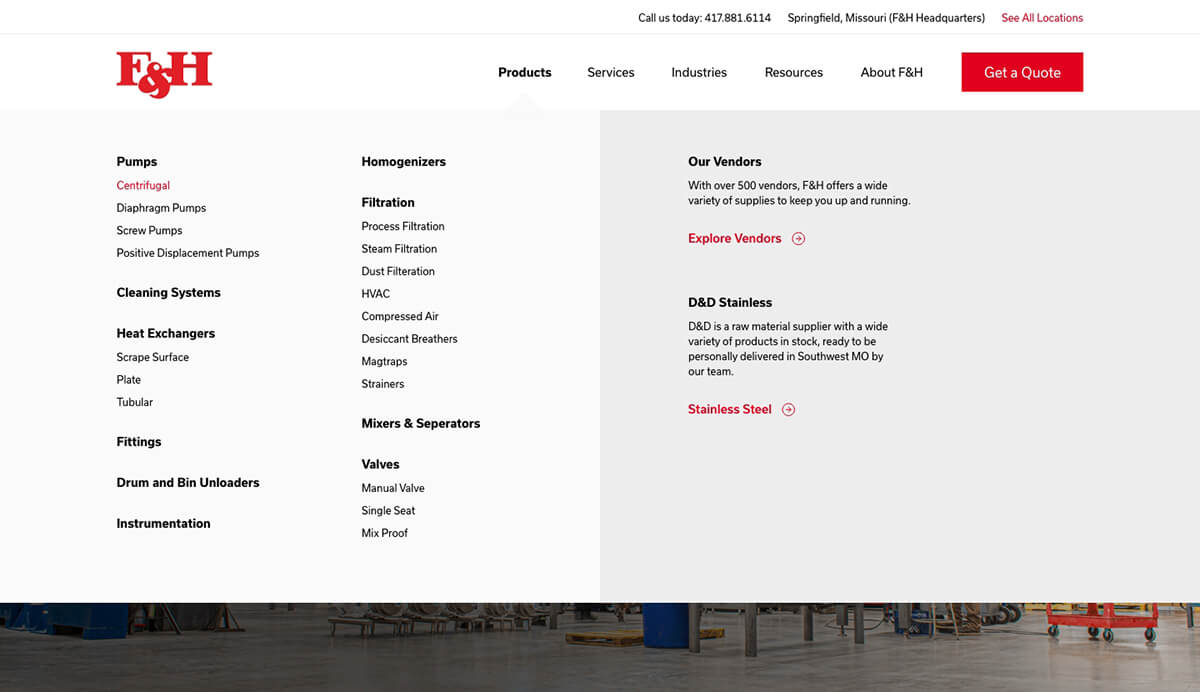Open the Heat Exchangers category

(x=166, y=334)
